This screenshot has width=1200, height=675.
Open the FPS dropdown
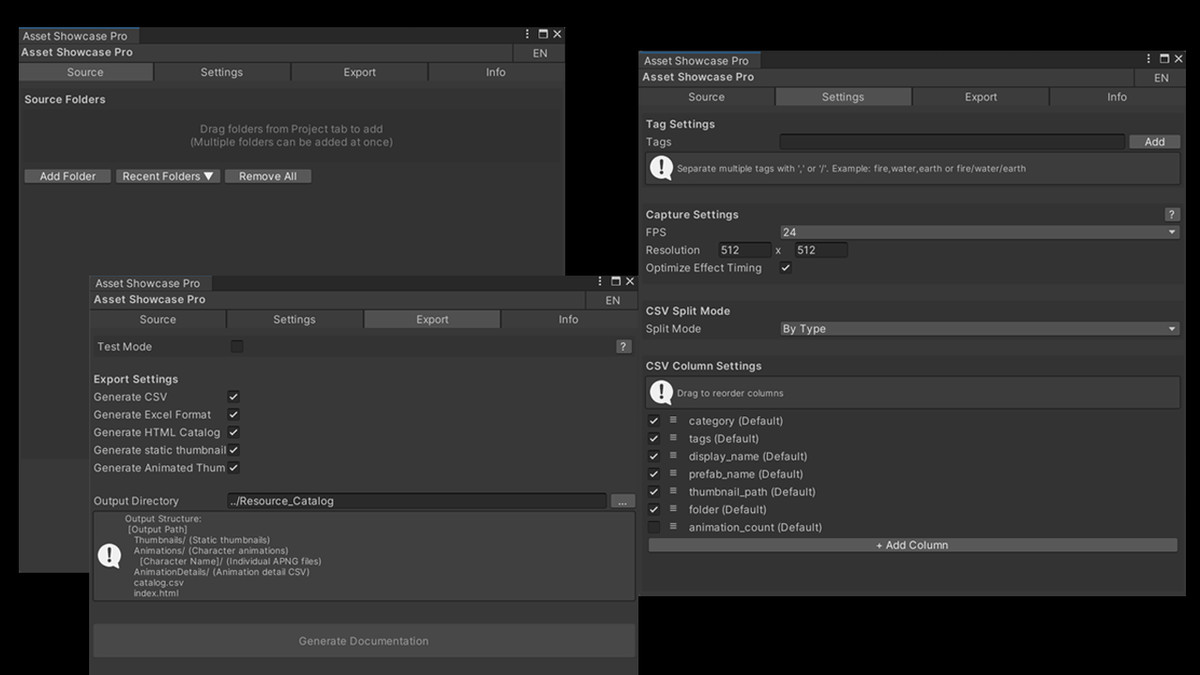click(978, 232)
